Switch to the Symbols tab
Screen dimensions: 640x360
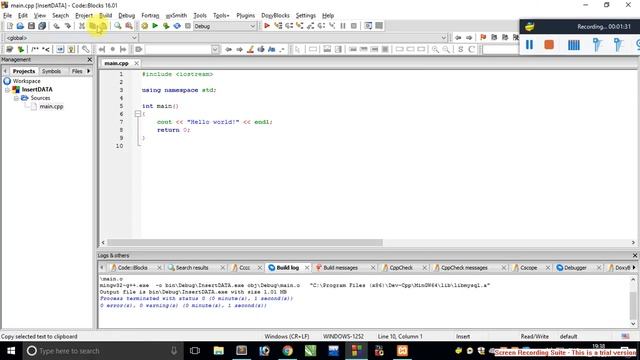pos(51,71)
